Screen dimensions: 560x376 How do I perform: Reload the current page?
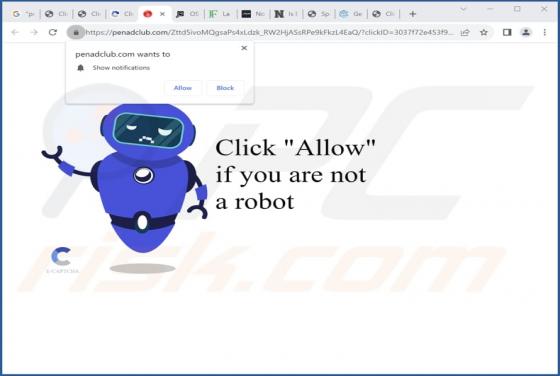(x=53, y=32)
